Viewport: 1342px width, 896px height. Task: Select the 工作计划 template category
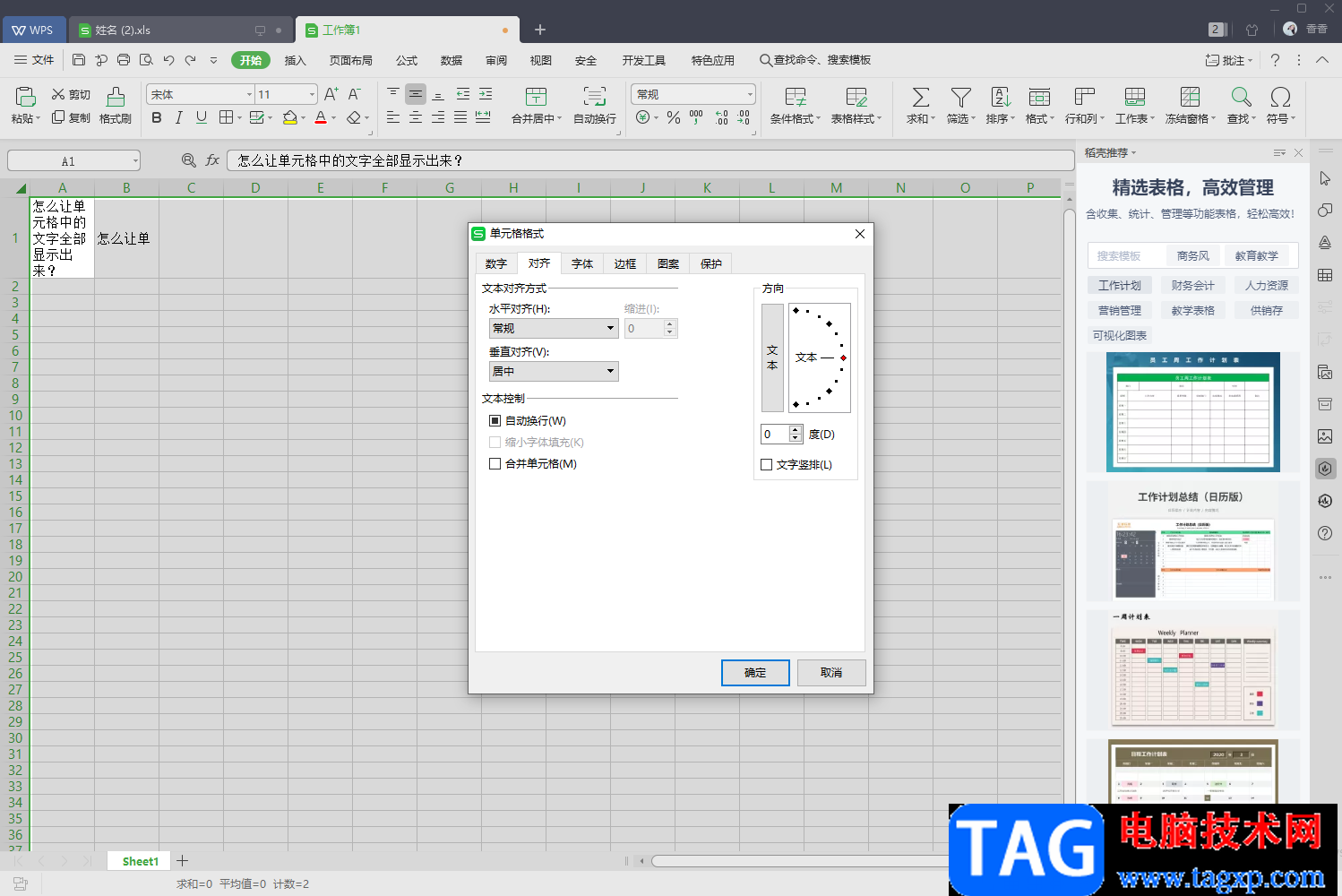point(1120,285)
